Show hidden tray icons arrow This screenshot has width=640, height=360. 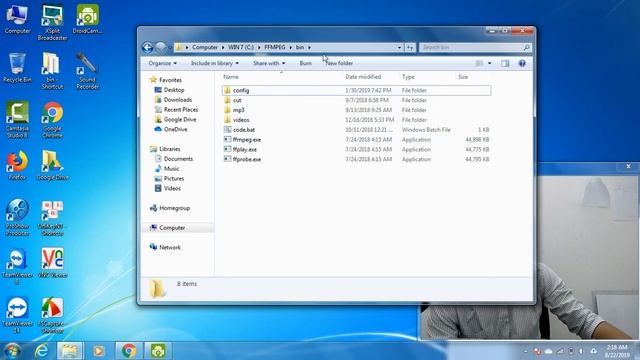point(526,351)
